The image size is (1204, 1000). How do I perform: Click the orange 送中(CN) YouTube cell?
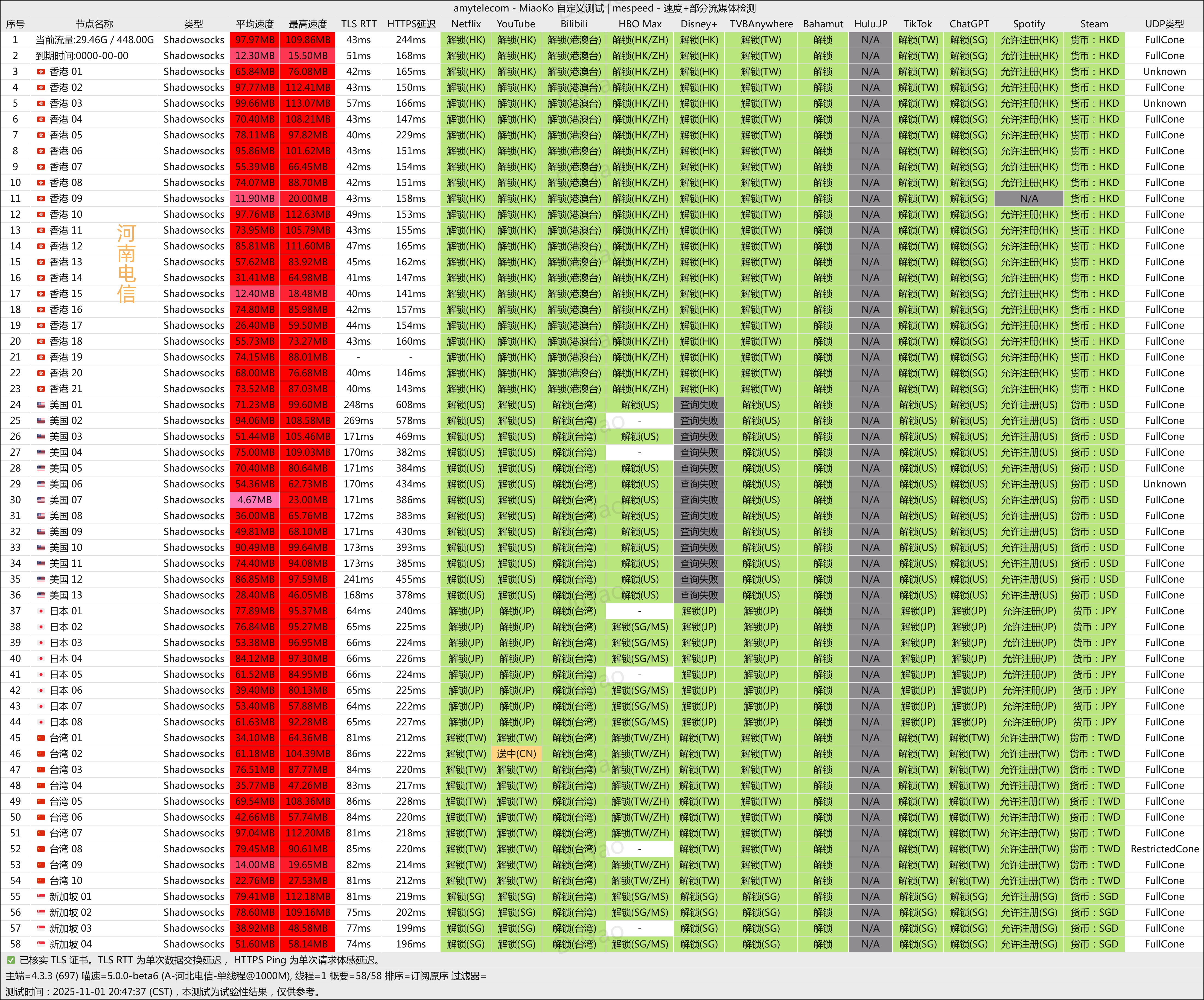(516, 754)
